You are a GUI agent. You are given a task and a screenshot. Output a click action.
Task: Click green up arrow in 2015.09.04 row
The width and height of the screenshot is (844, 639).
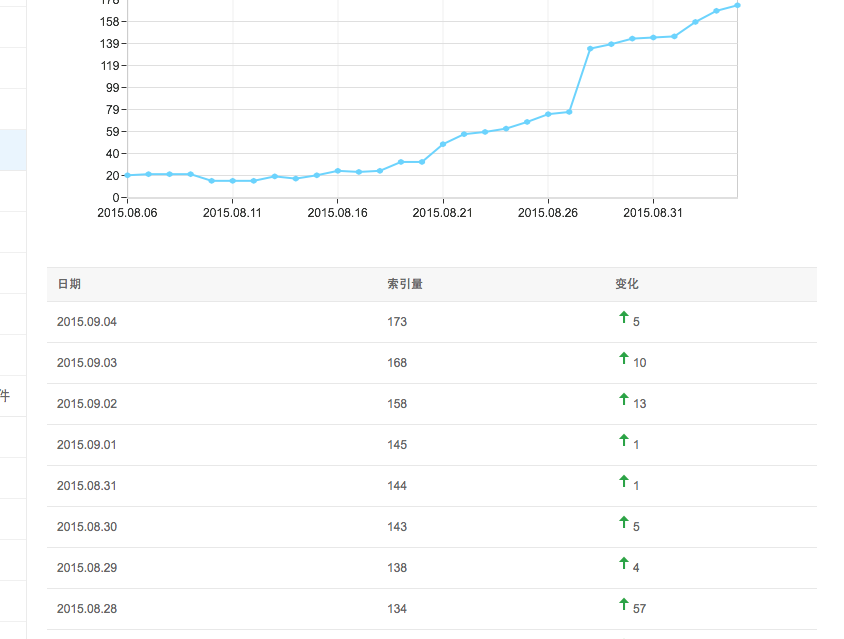(x=624, y=317)
